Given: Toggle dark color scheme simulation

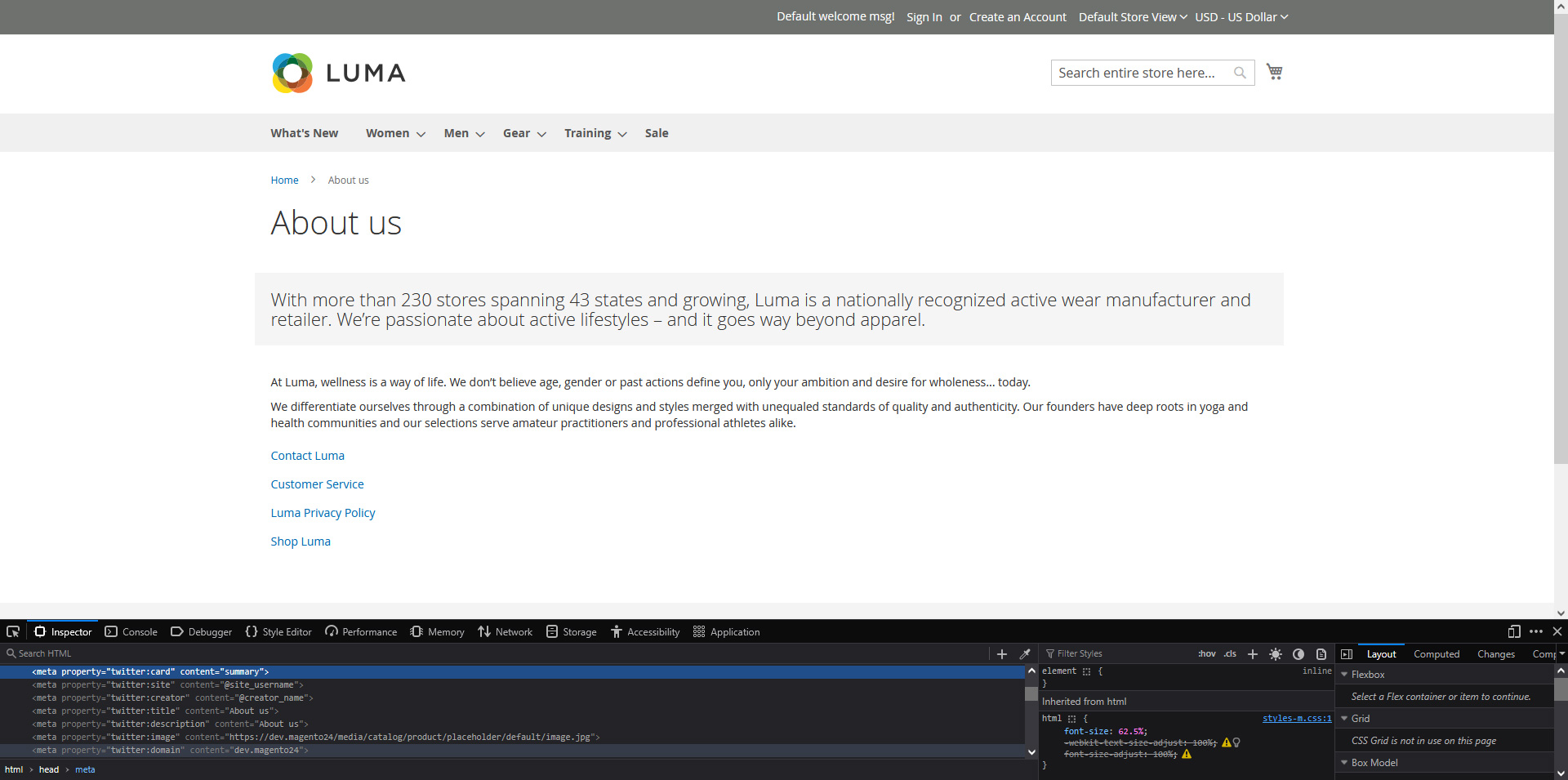Looking at the screenshot, I should 1298,653.
